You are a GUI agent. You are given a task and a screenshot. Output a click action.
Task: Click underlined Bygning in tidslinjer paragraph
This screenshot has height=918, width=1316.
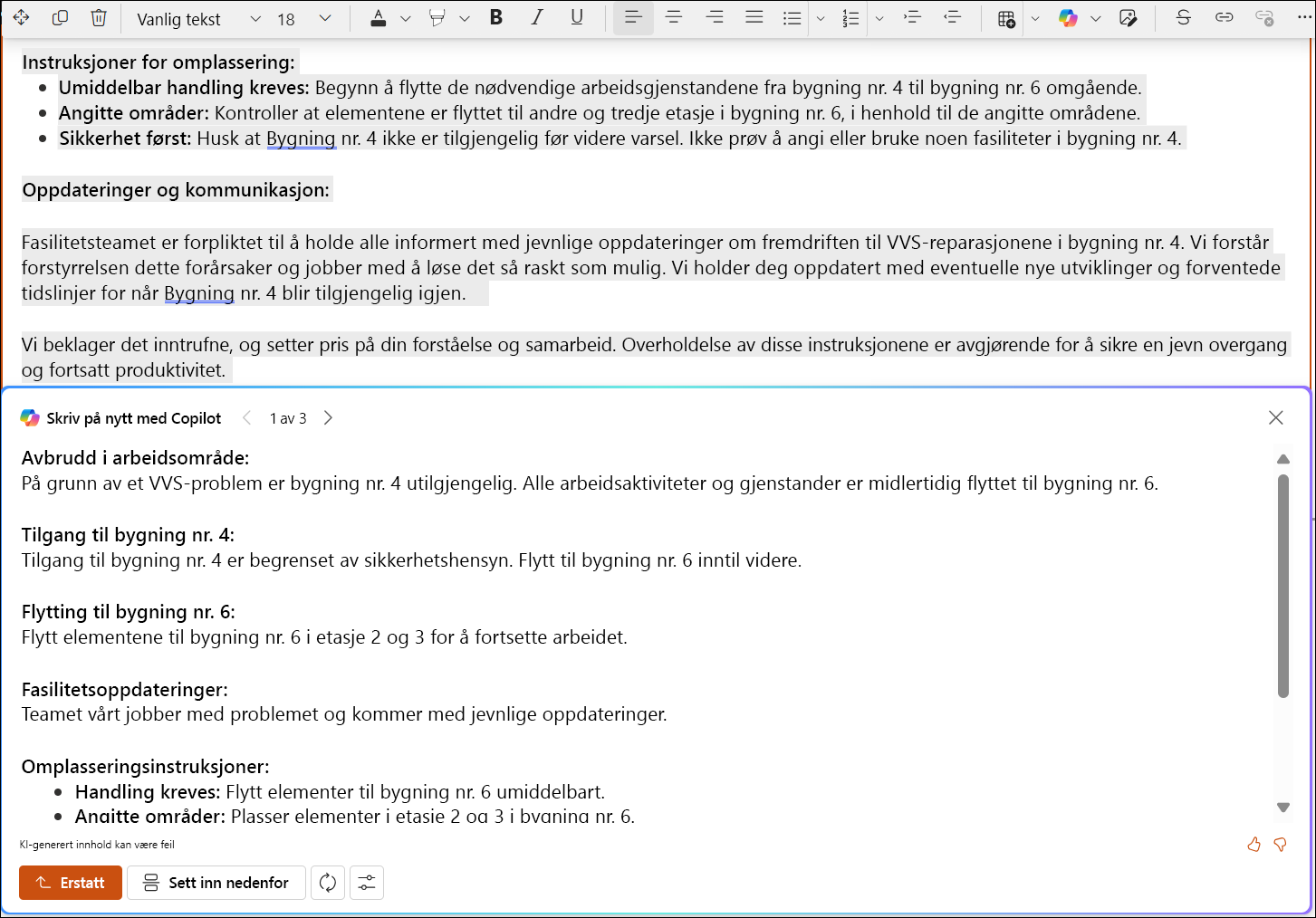point(199,293)
